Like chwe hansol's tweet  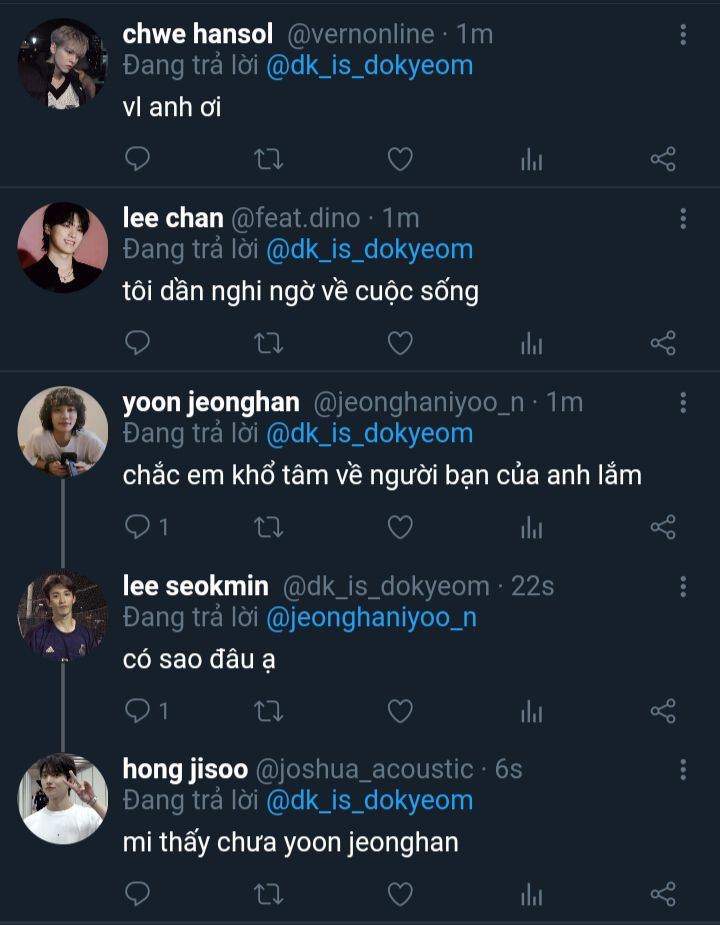[x=400, y=159]
